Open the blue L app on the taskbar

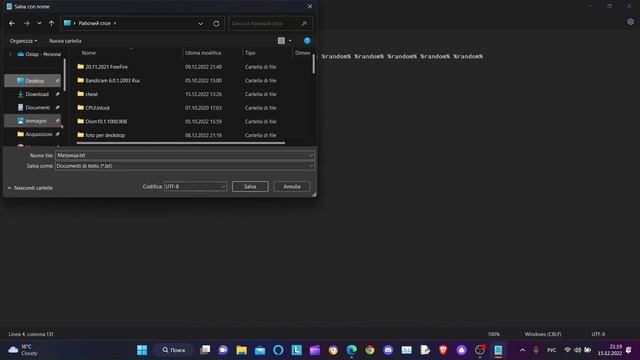coord(297,350)
